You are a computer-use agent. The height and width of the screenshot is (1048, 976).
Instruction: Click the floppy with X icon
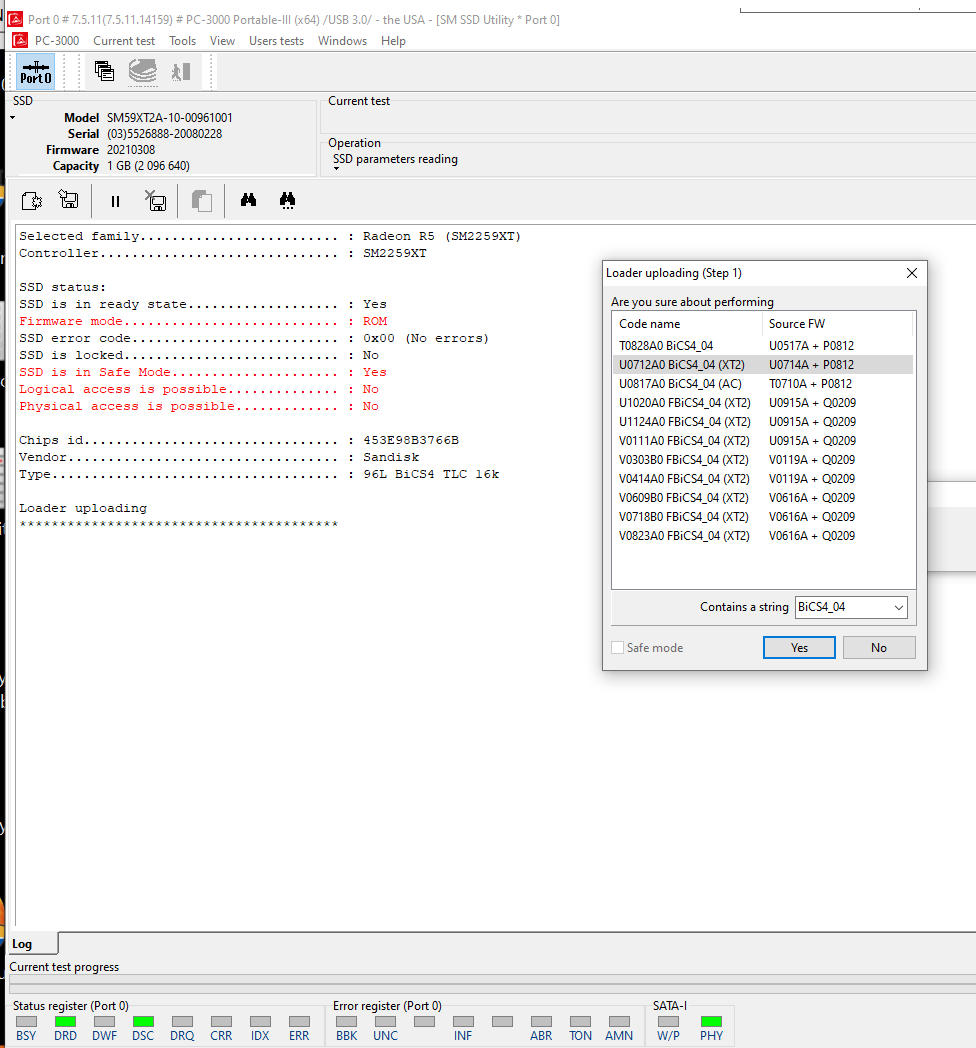[156, 201]
